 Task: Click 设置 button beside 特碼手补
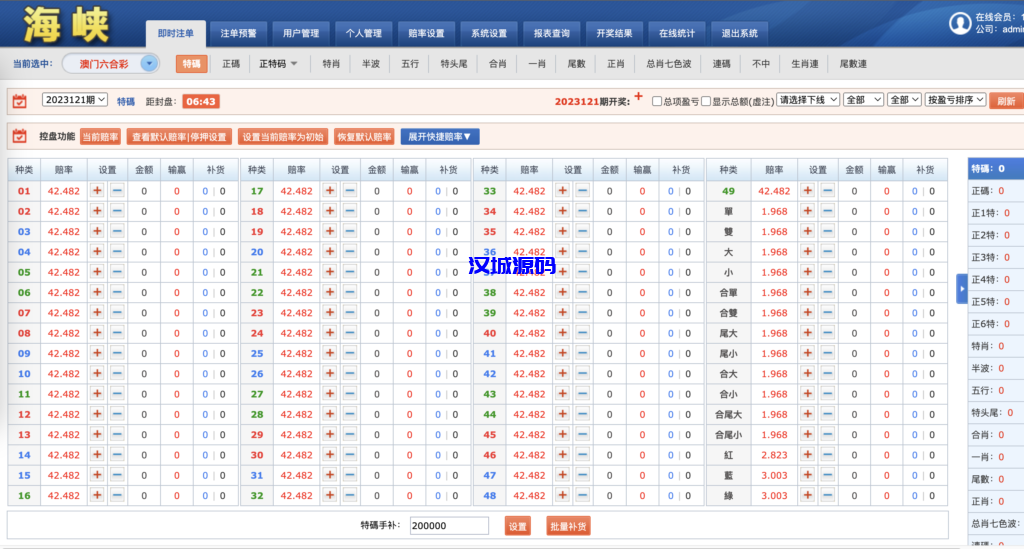click(x=518, y=526)
